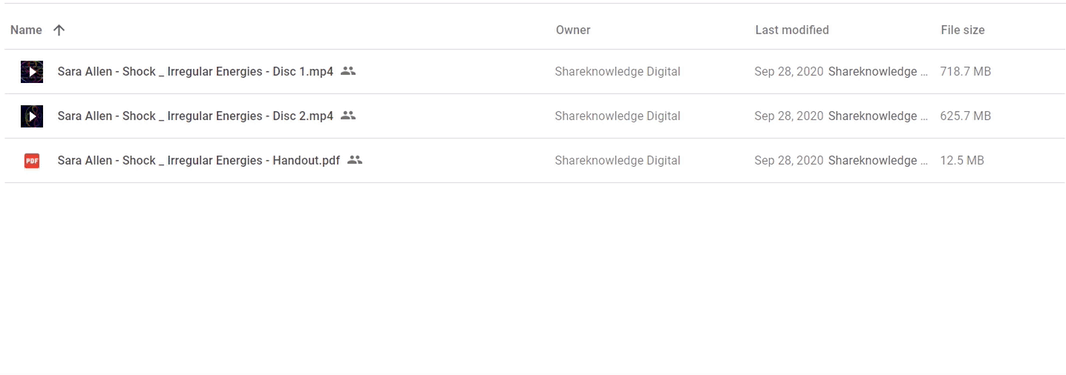Sort files by the Name column header
Screen dimensions: 1066x375
[x=26, y=30]
